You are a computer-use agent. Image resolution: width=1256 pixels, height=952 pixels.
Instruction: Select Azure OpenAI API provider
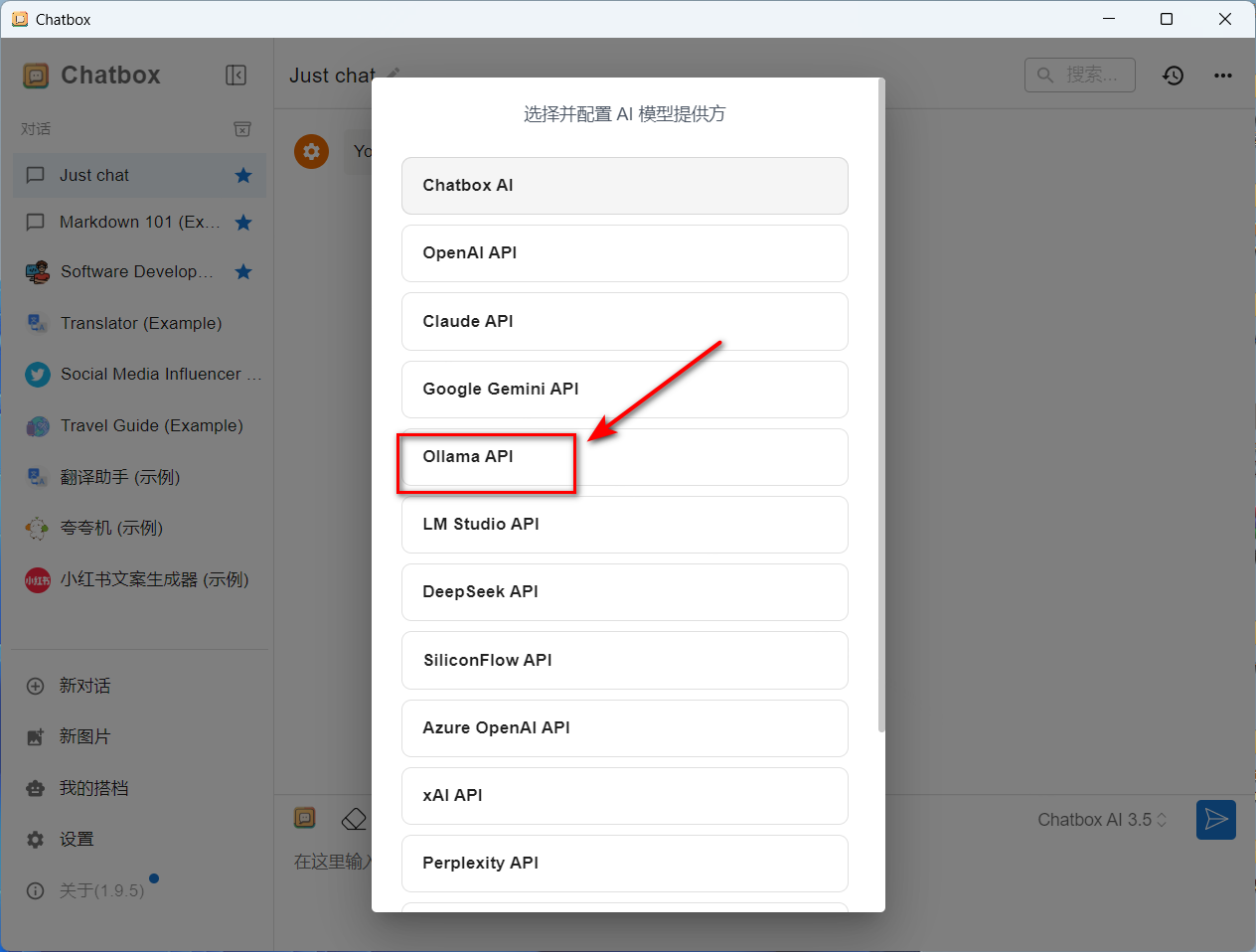tap(625, 728)
